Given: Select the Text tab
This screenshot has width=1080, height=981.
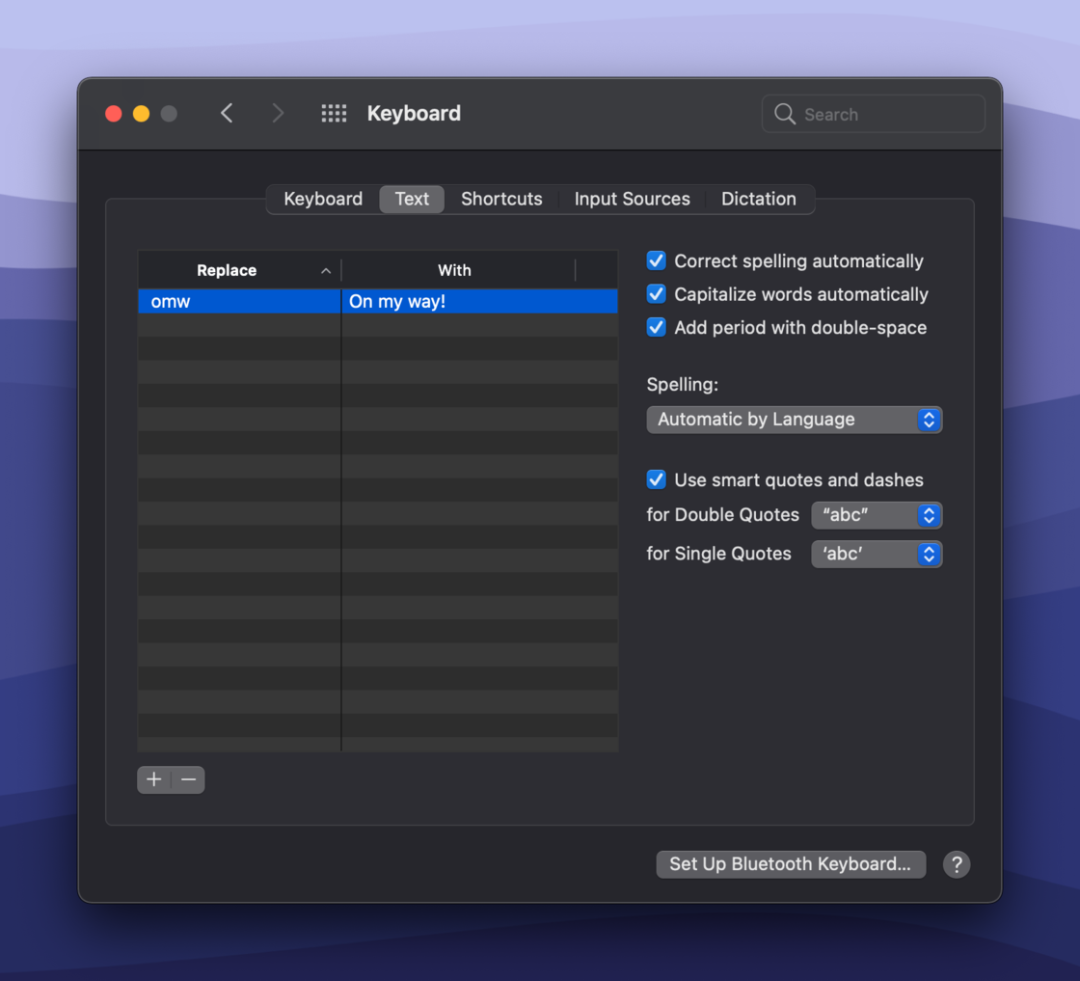Looking at the screenshot, I should tap(412, 199).
